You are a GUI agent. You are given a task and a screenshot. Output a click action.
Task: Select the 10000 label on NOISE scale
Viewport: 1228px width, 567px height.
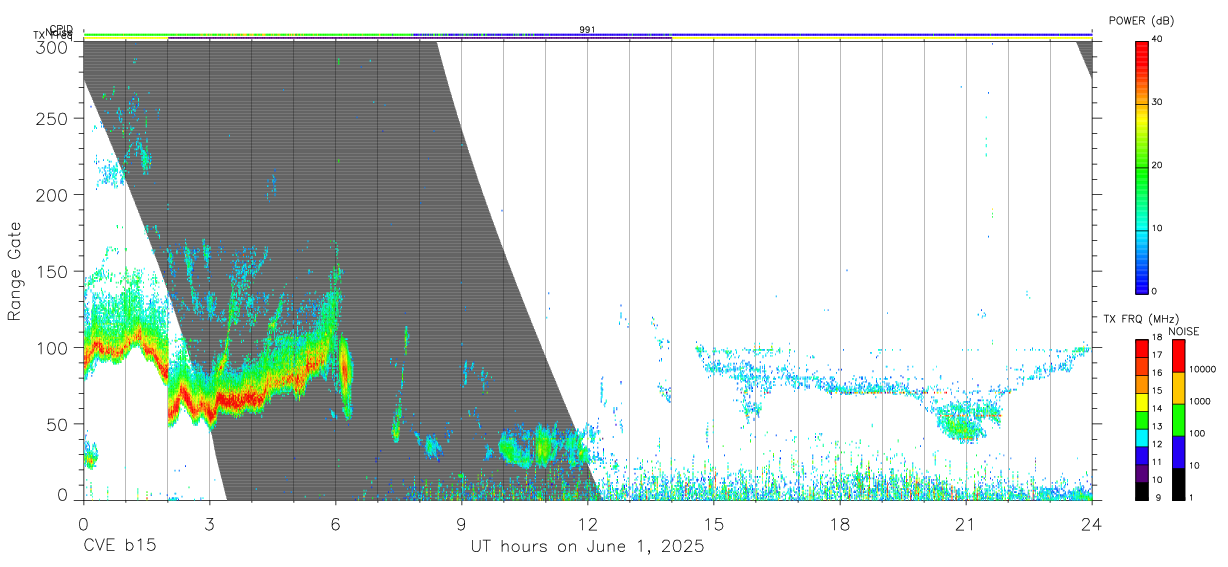tap(1201, 369)
